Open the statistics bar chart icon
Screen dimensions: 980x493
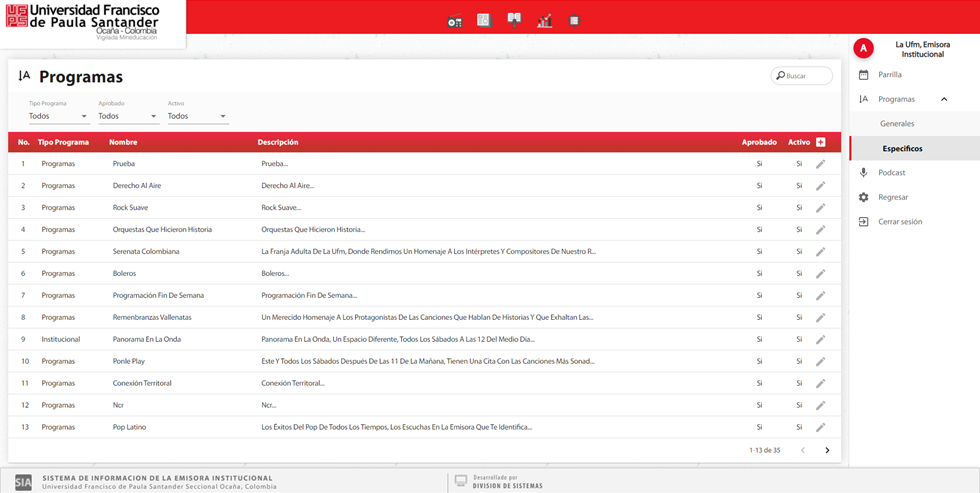coord(544,21)
